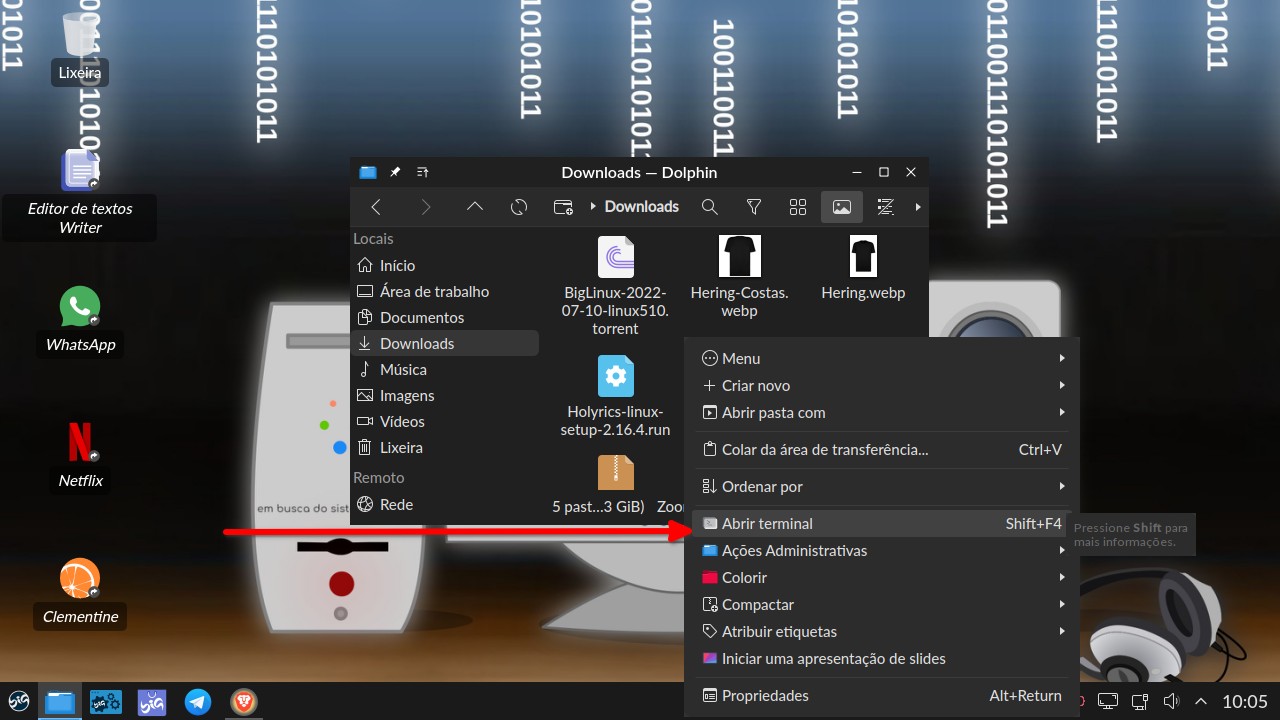Open the Abrir pasta com submenu
The height and width of the screenshot is (720, 1280).
point(881,412)
